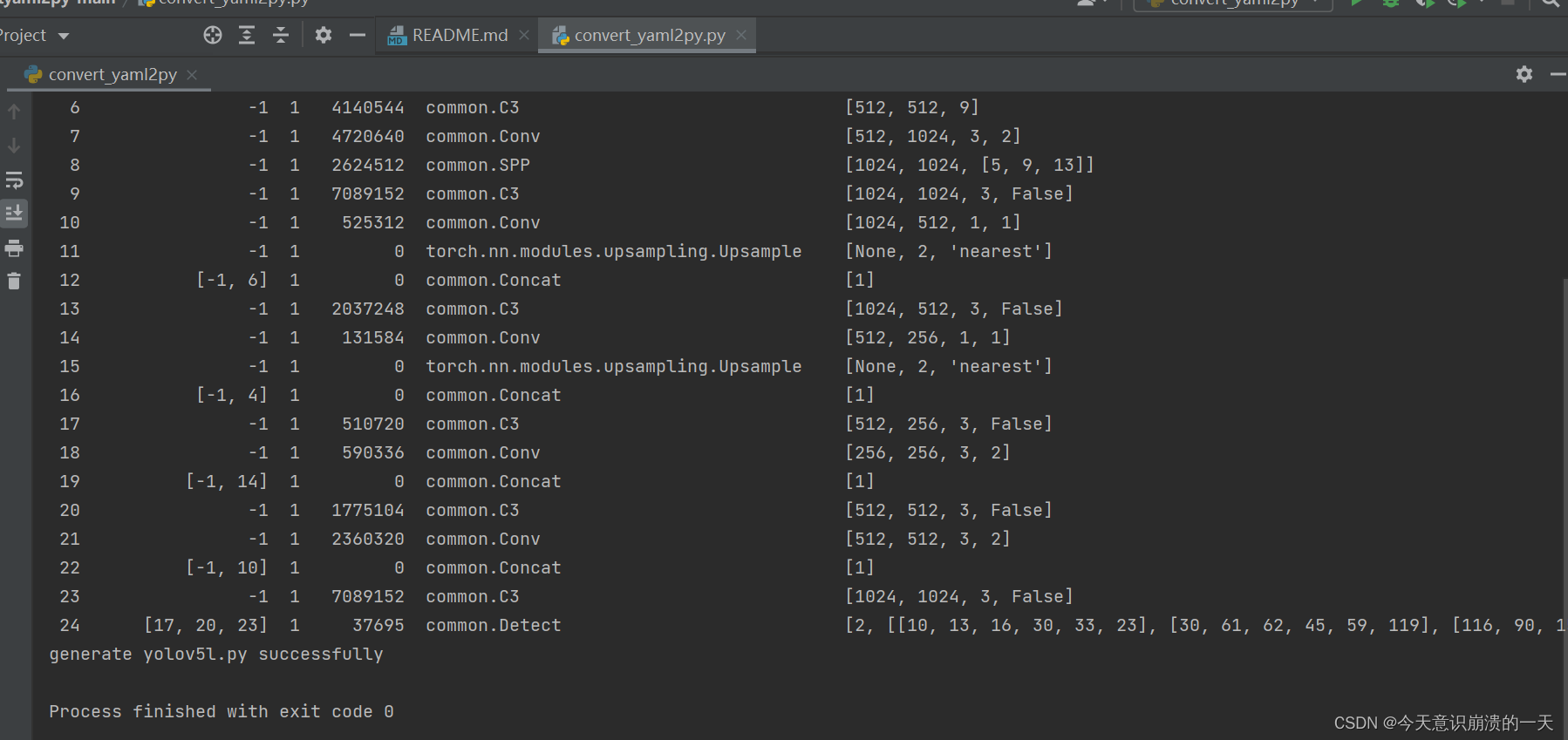Click parameter count 2037248
The image size is (1568, 740).
pyautogui.click(x=368, y=309)
